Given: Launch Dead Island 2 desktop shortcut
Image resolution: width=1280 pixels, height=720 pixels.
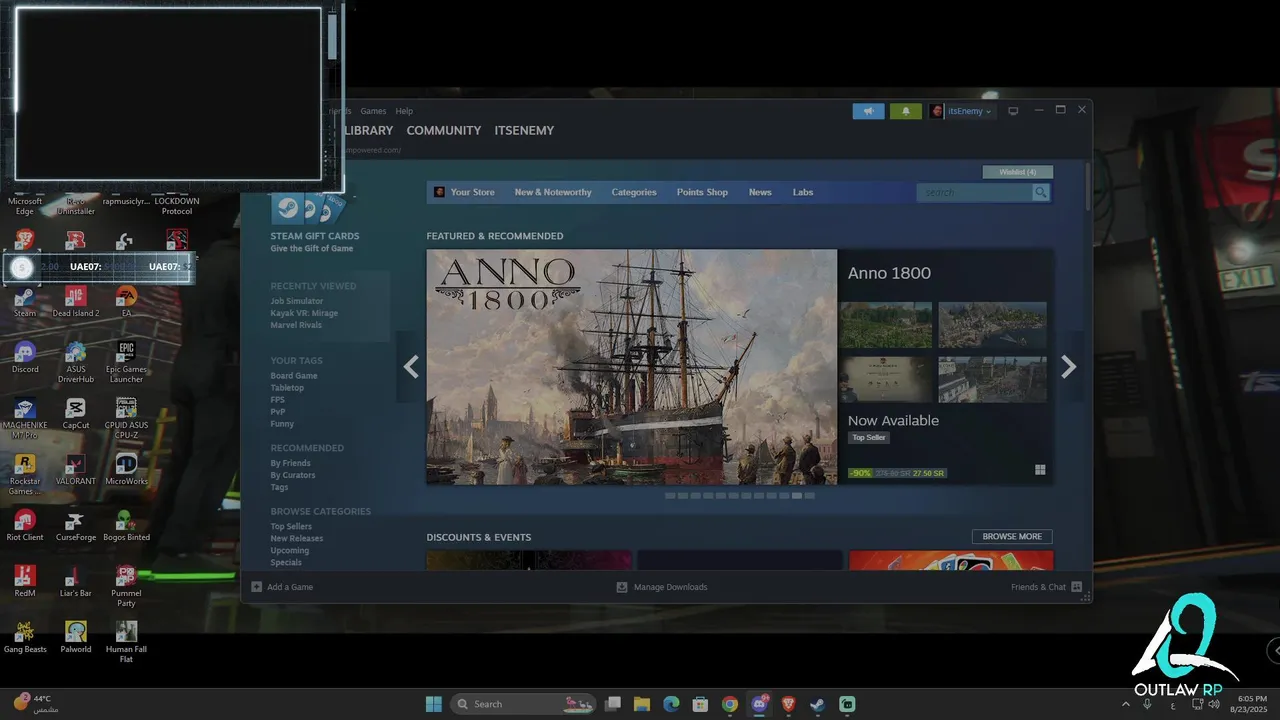Looking at the screenshot, I should tap(75, 300).
